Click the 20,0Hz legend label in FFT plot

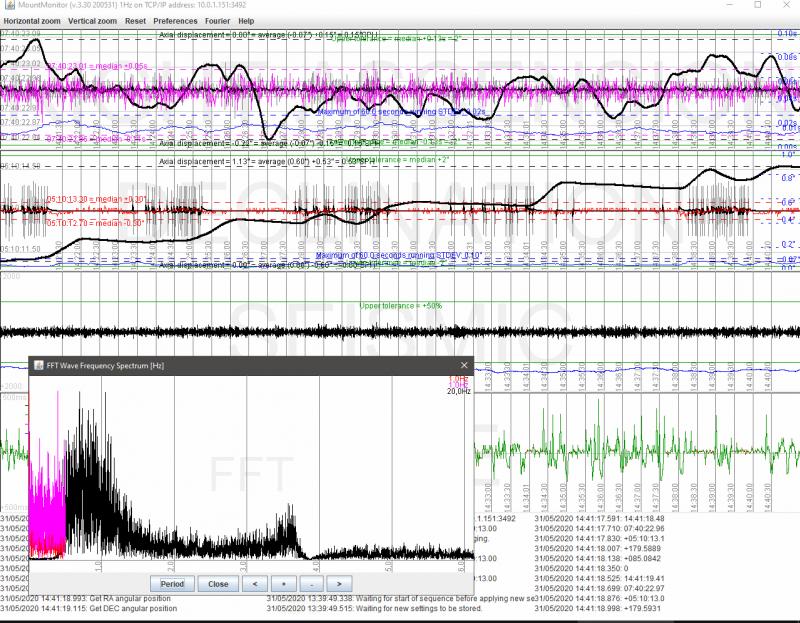pos(457,392)
